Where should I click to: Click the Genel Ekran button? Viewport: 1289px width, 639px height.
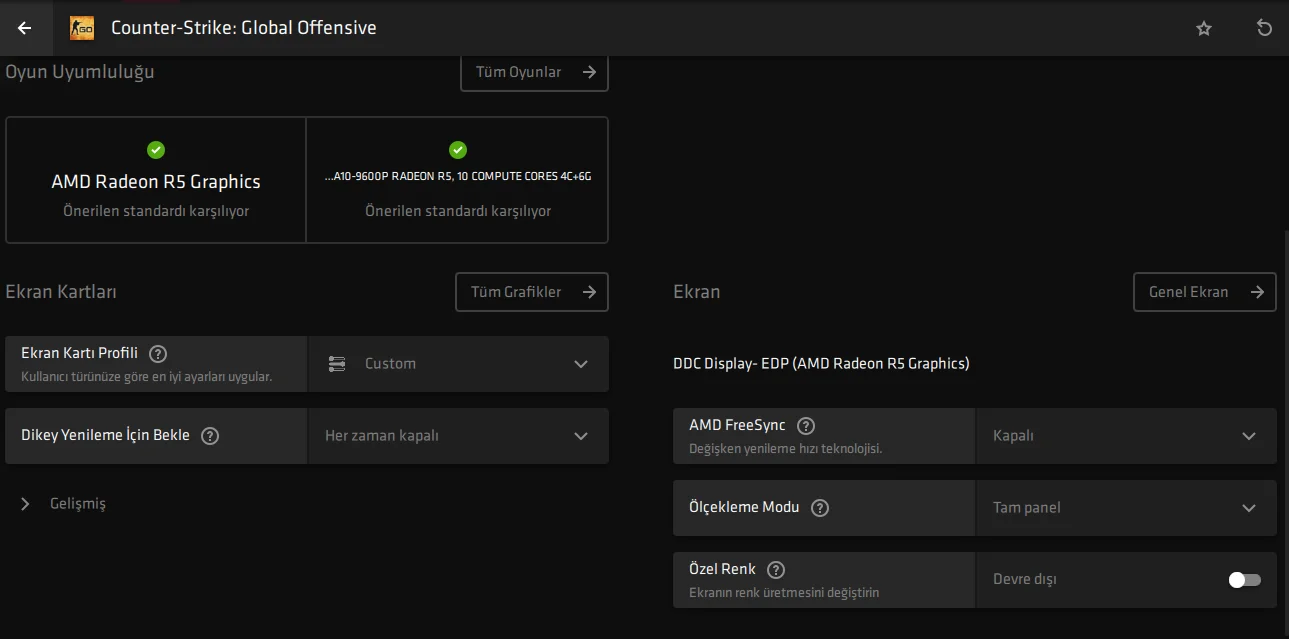[x=1204, y=292]
